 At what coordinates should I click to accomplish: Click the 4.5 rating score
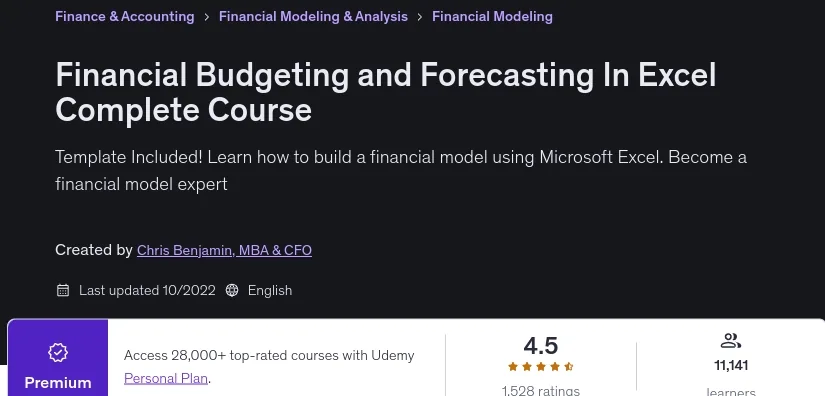click(541, 346)
